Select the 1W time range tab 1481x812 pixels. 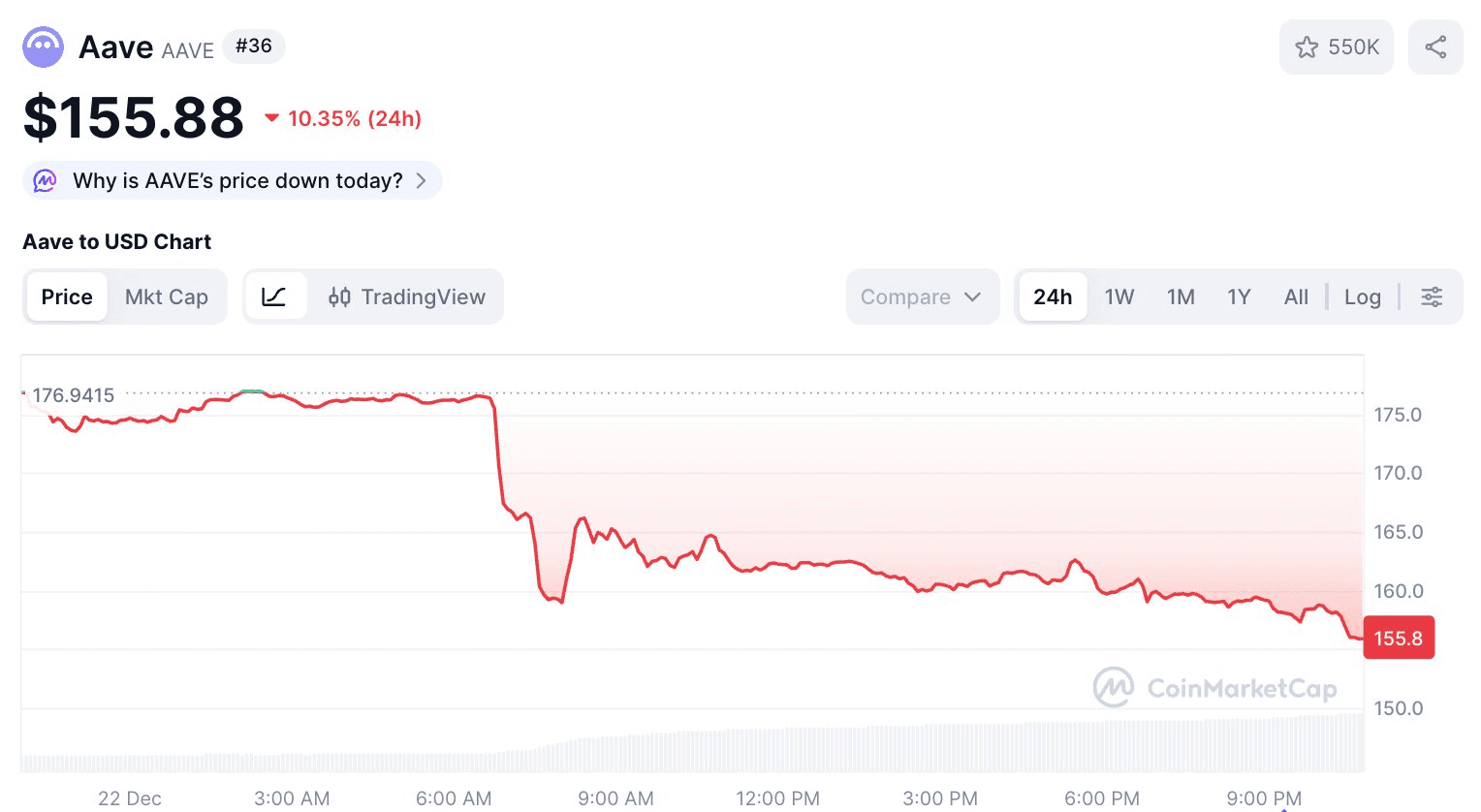point(1119,297)
